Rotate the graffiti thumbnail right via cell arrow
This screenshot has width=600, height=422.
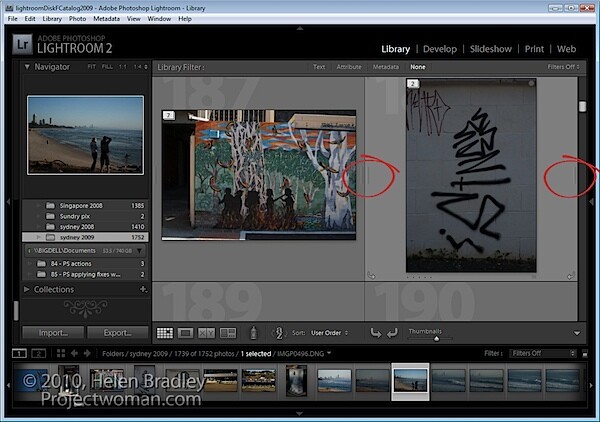click(x=571, y=275)
